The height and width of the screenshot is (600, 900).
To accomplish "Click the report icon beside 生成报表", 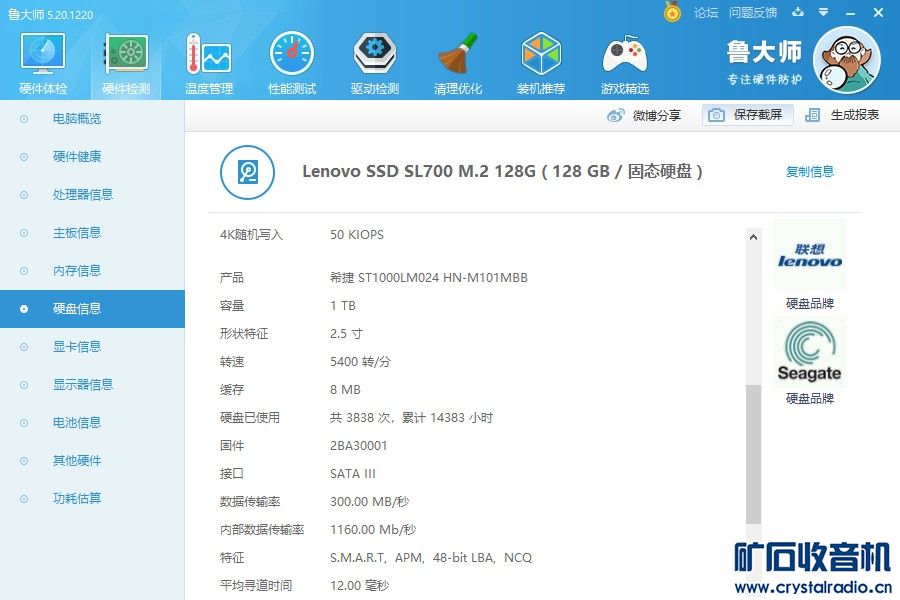I will [x=812, y=115].
